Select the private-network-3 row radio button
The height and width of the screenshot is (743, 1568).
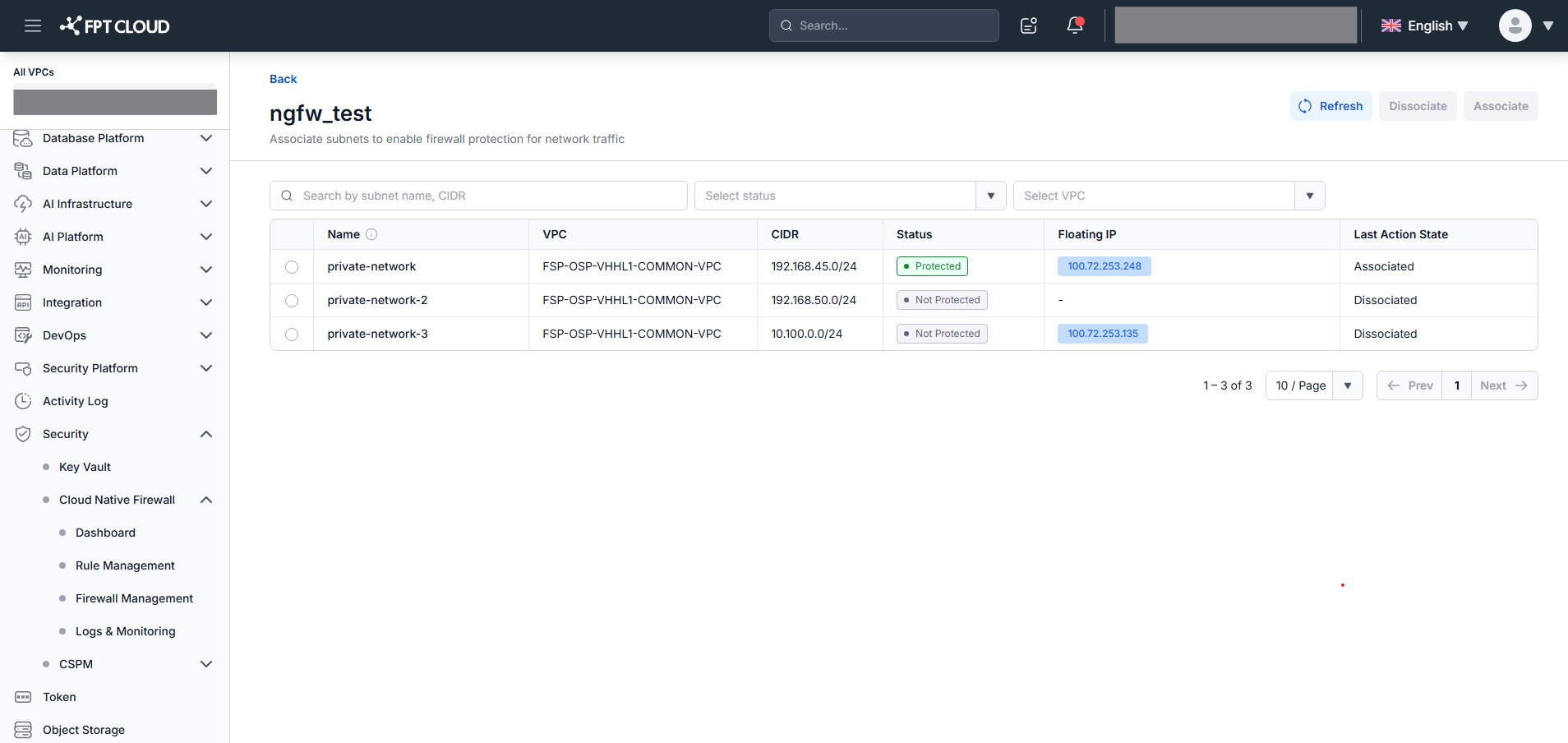(x=292, y=335)
